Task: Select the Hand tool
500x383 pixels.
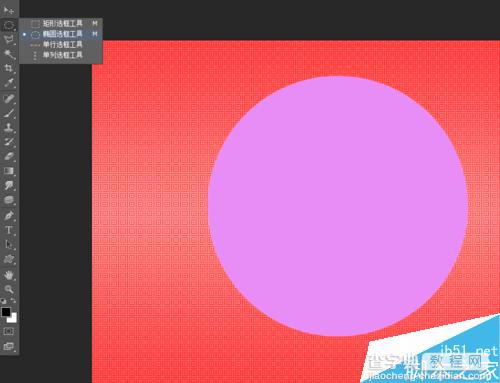Action: pos(9,275)
